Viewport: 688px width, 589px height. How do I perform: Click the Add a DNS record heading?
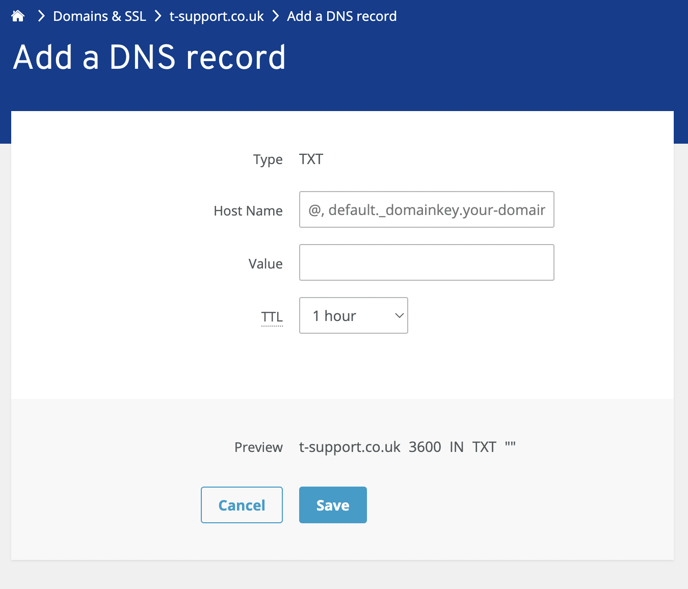coord(149,57)
